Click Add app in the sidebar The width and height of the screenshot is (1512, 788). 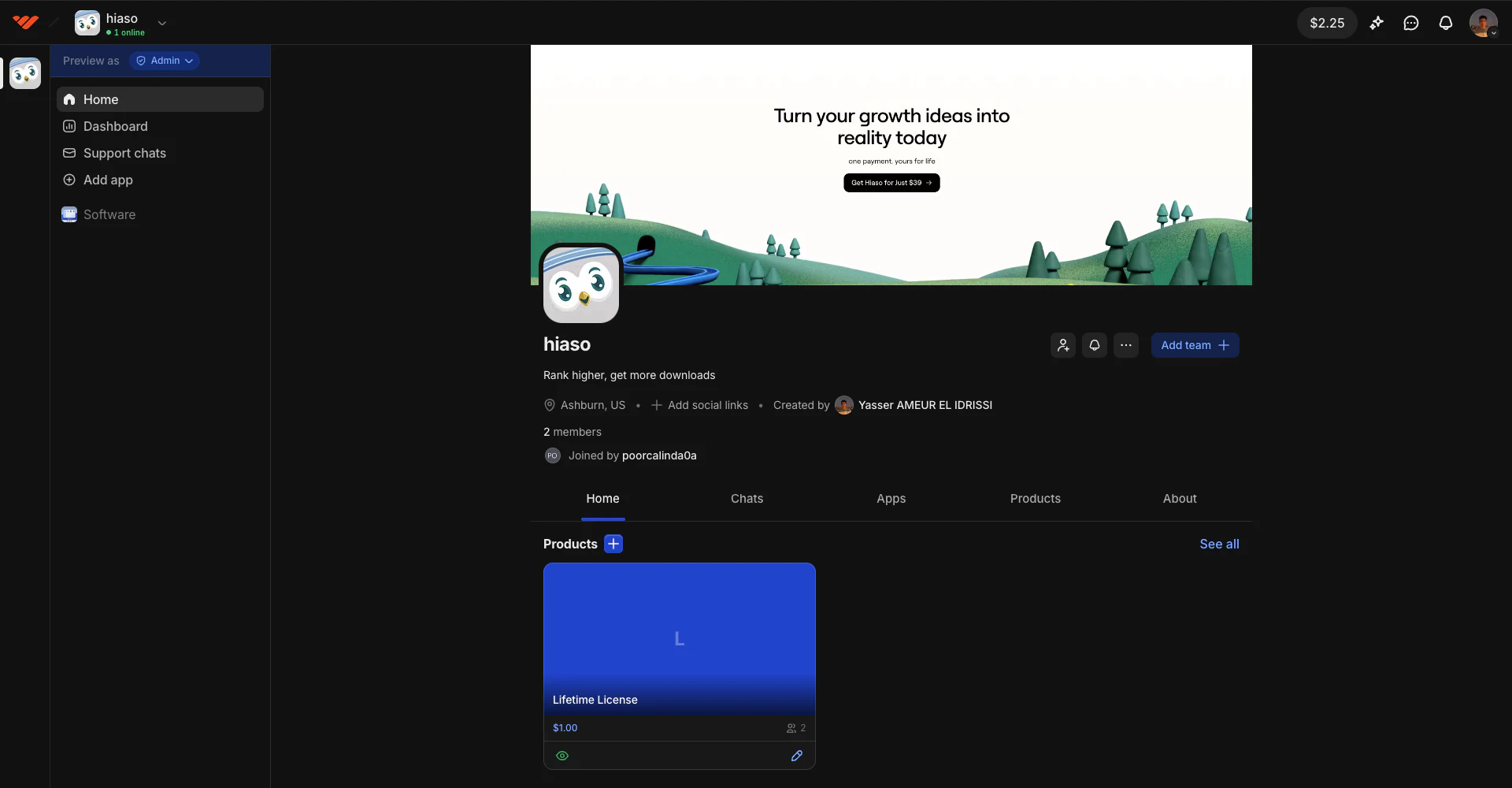[160, 180]
